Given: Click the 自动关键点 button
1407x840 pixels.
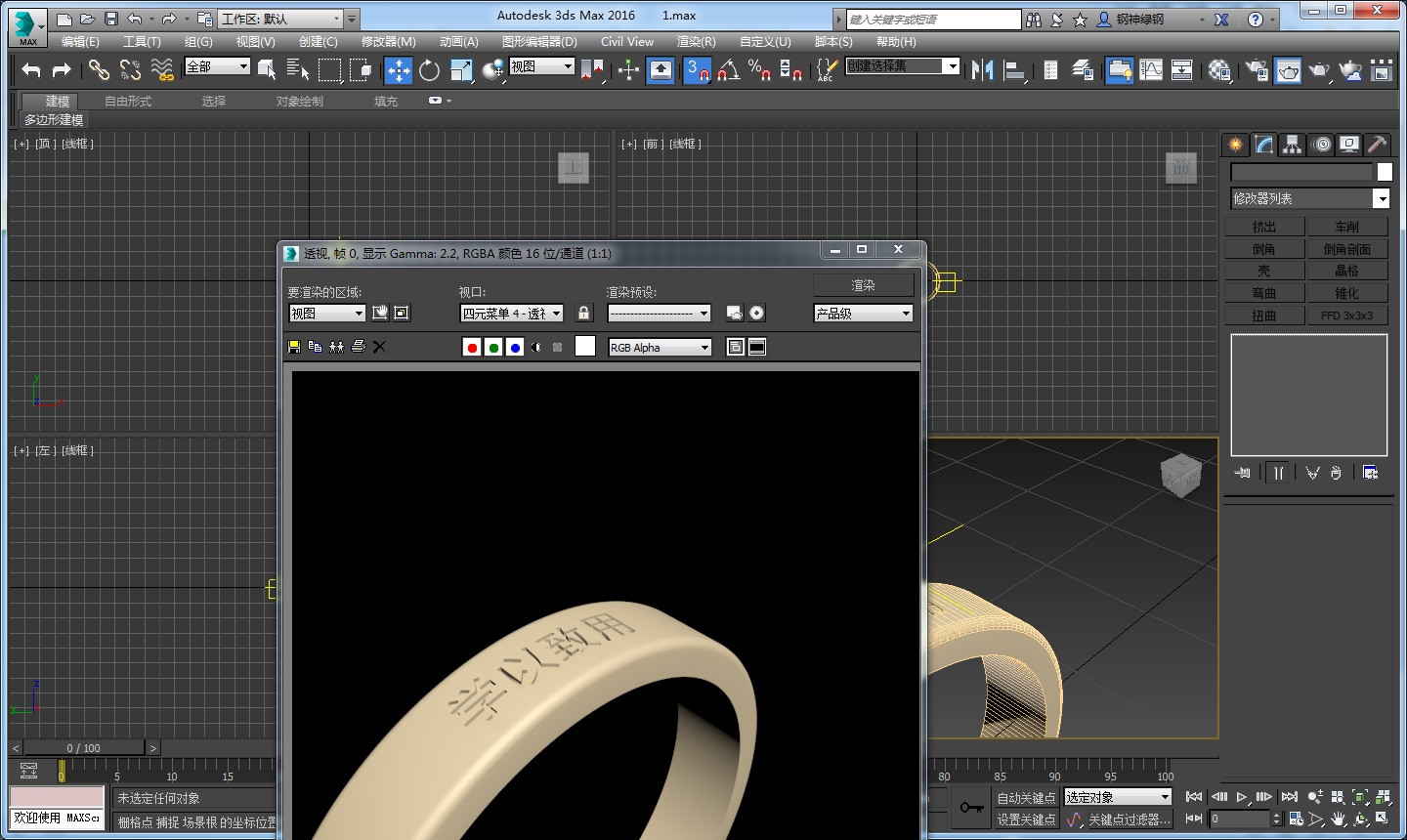Looking at the screenshot, I should click(1026, 798).
